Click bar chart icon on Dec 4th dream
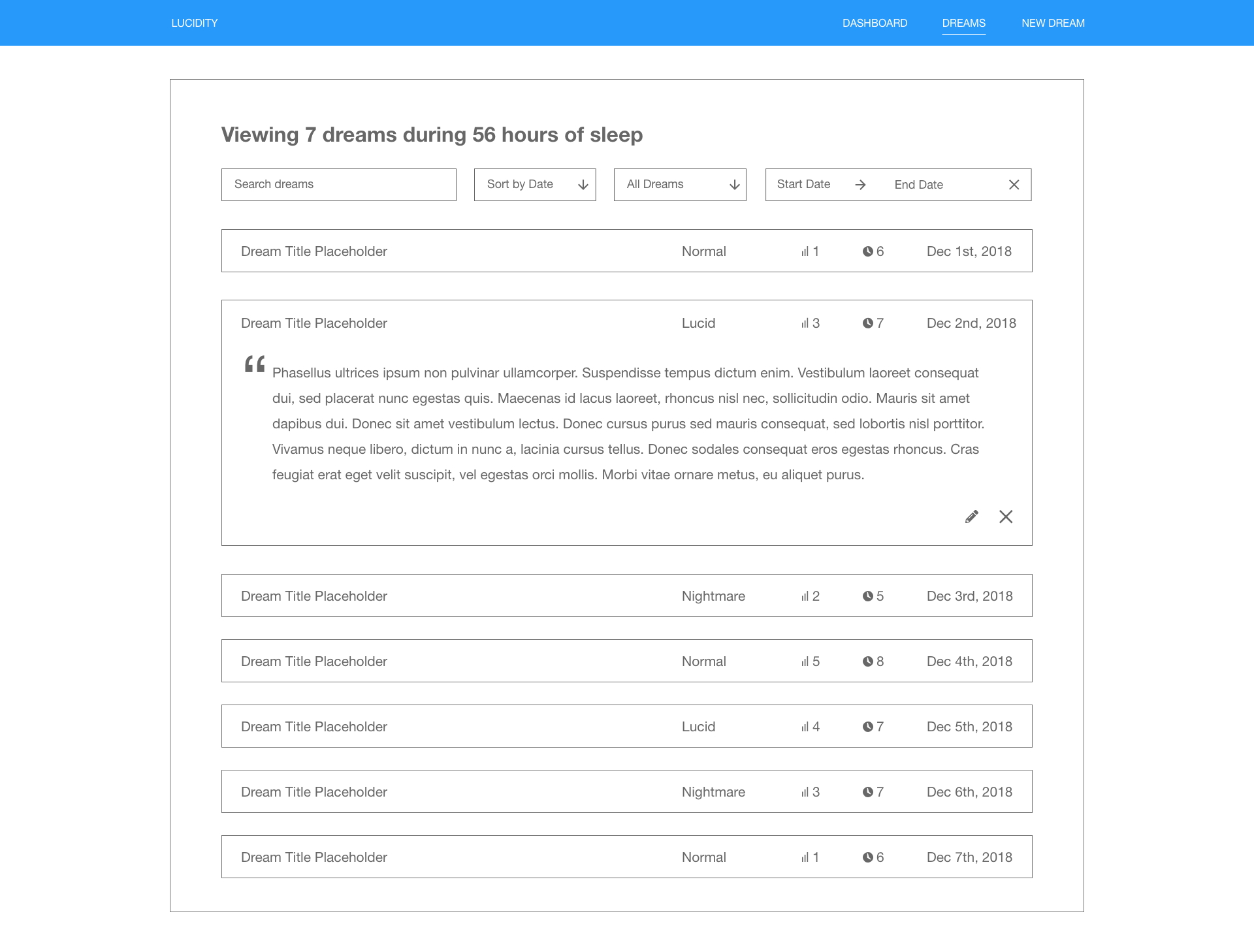This screenshot has width=1254, height=952. [805, 661]
